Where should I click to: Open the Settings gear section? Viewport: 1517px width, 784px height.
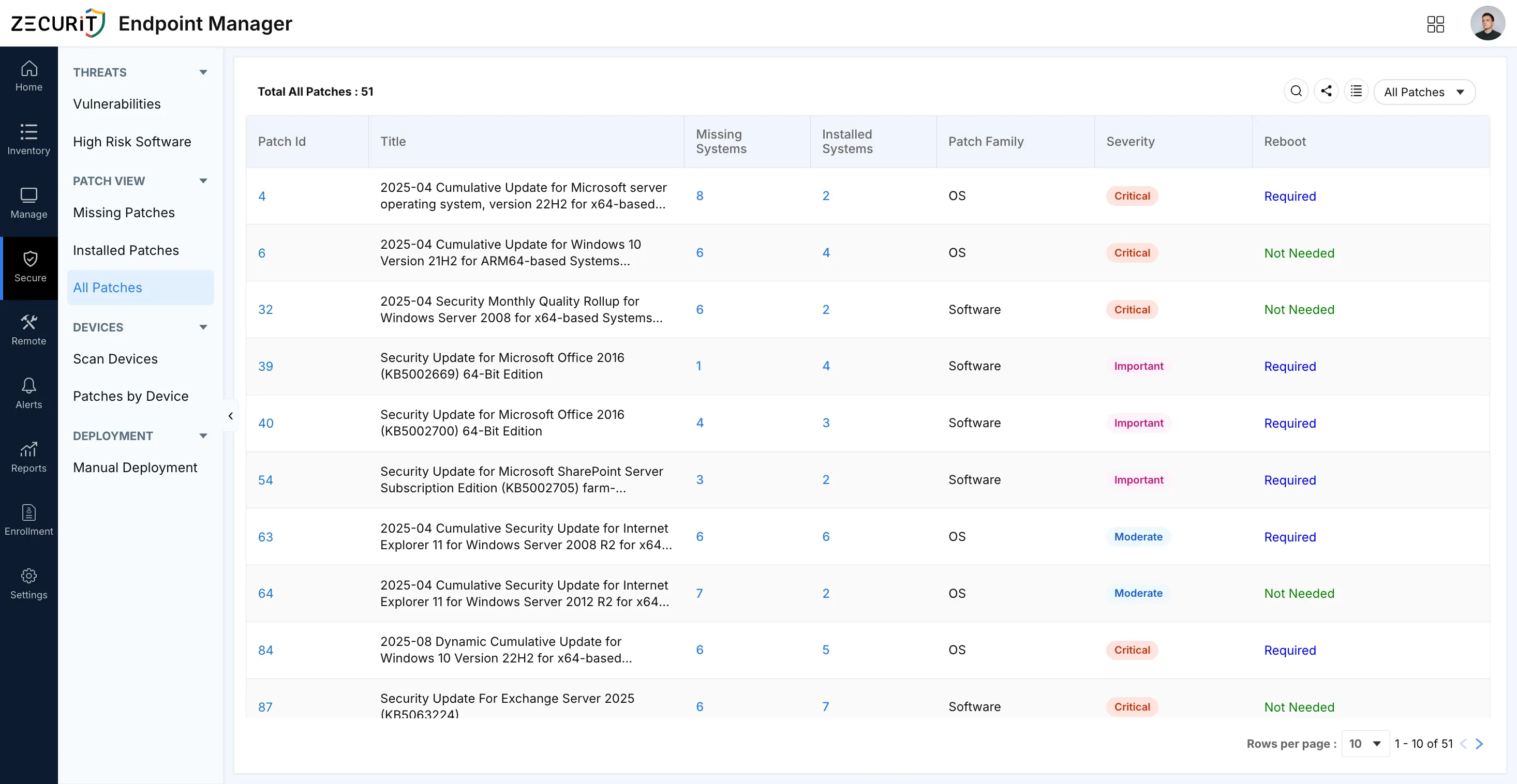click(x=29, y=584)
